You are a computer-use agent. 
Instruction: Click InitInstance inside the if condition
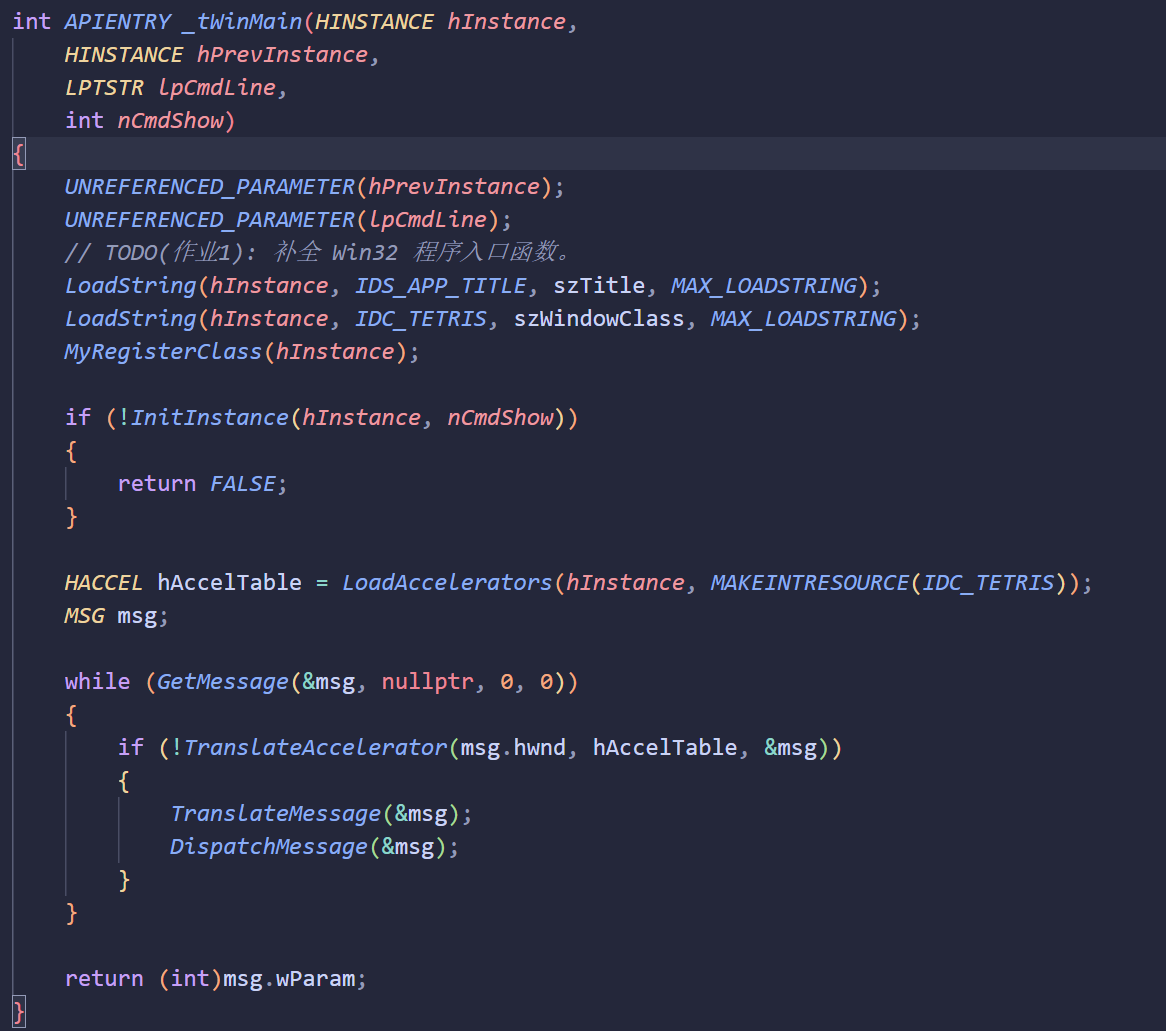210,418
